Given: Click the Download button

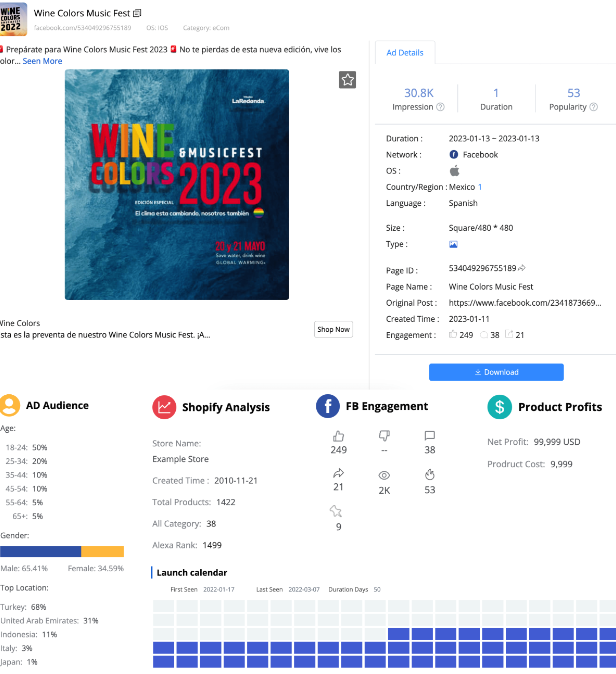Looking at the screenshot, I should 496,372.
